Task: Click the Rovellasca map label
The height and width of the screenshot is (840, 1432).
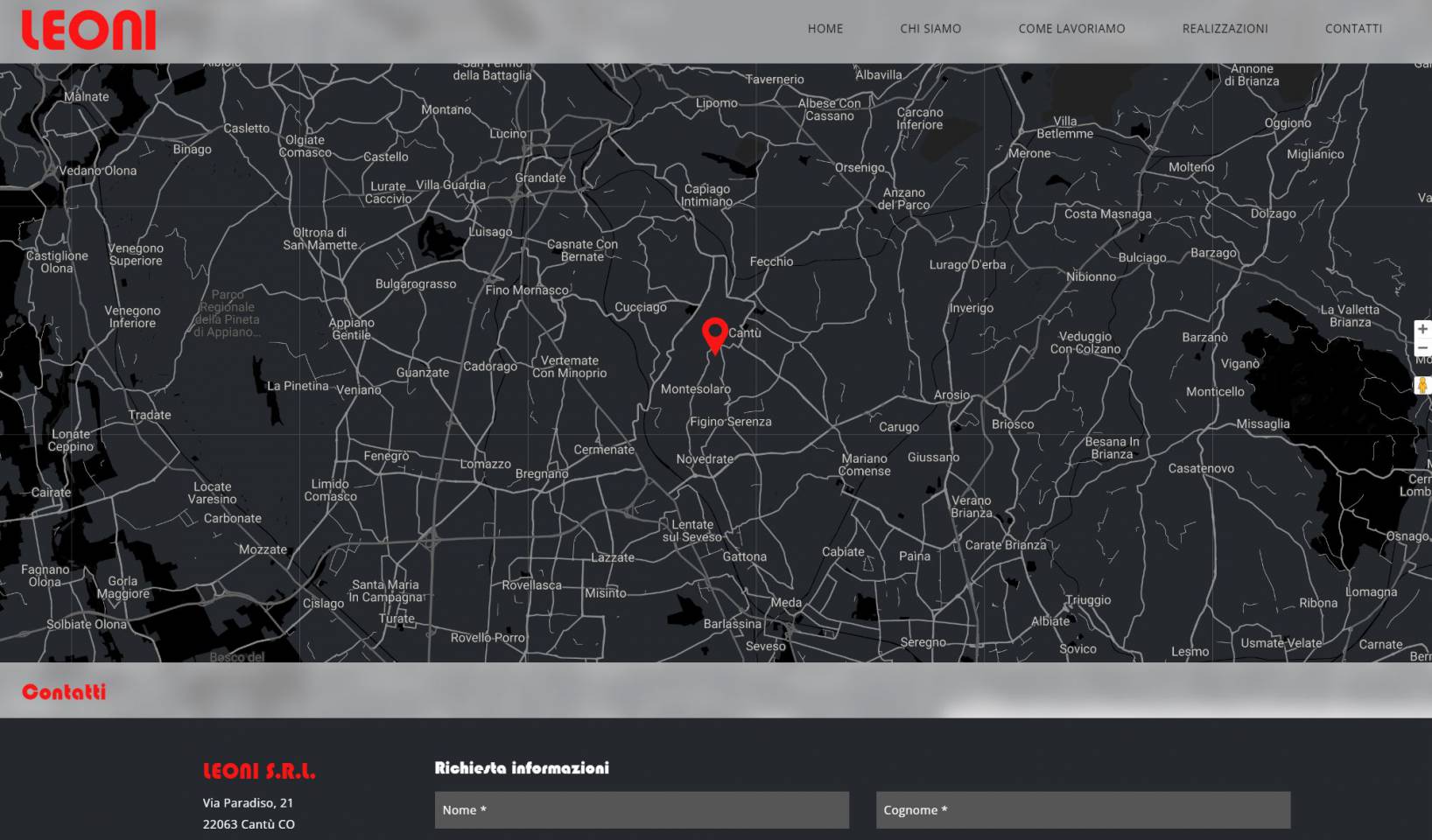Action: point(532,584)
